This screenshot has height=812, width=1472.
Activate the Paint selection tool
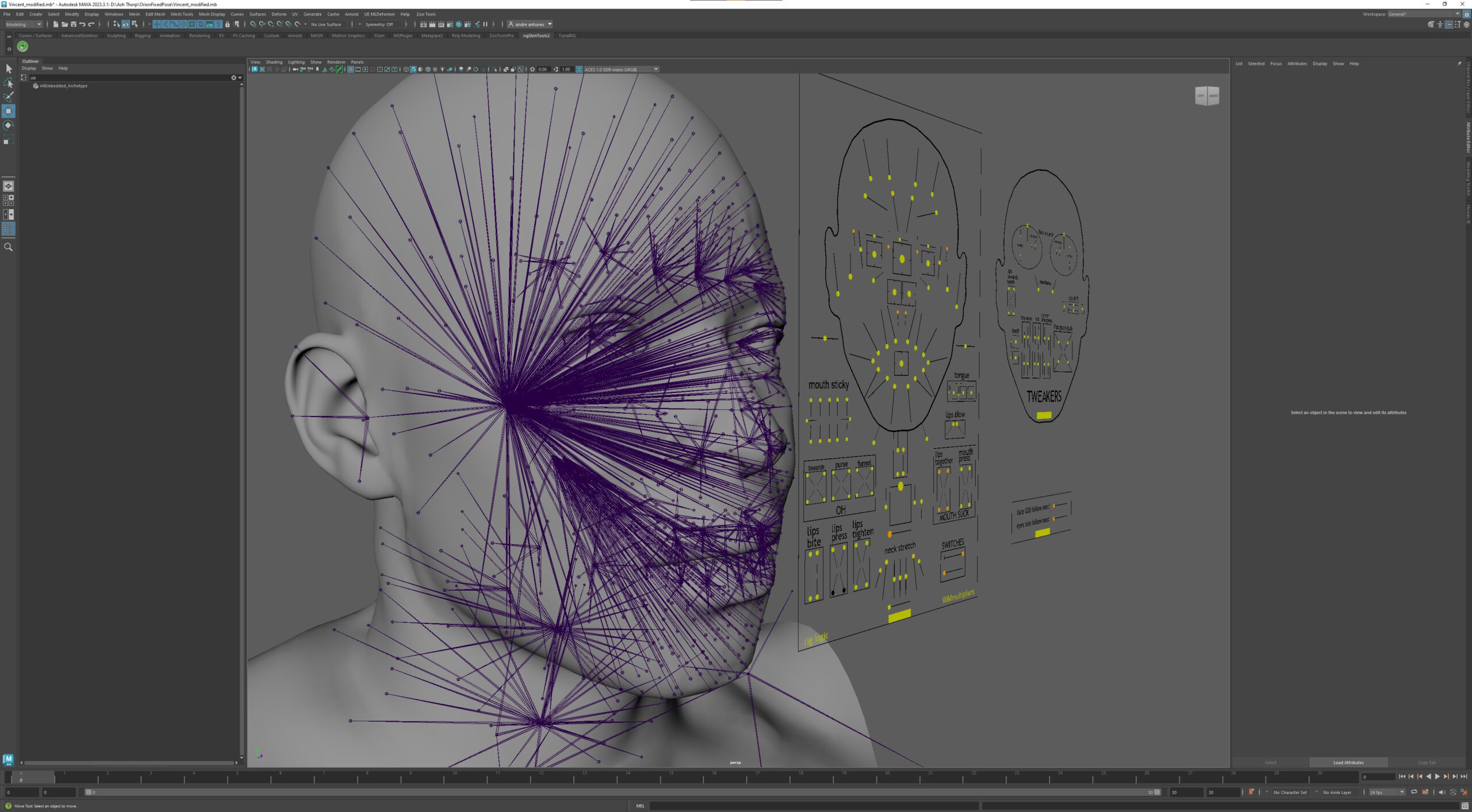(x=9, y=97)
